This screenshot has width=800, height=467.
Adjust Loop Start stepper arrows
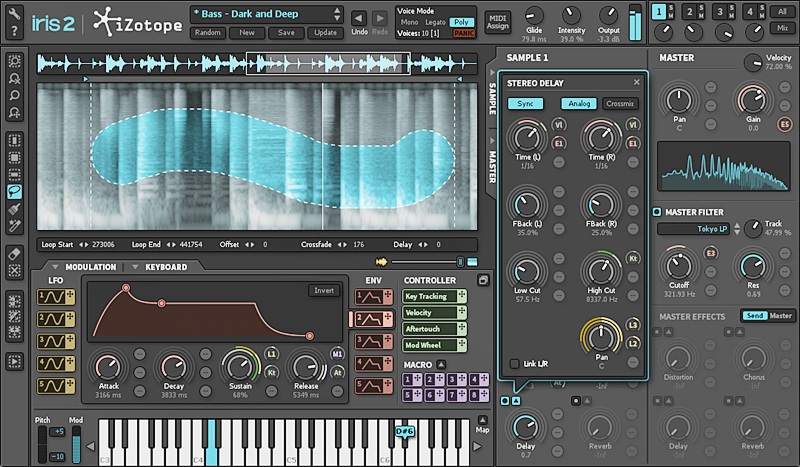click(x=84, y=244)
